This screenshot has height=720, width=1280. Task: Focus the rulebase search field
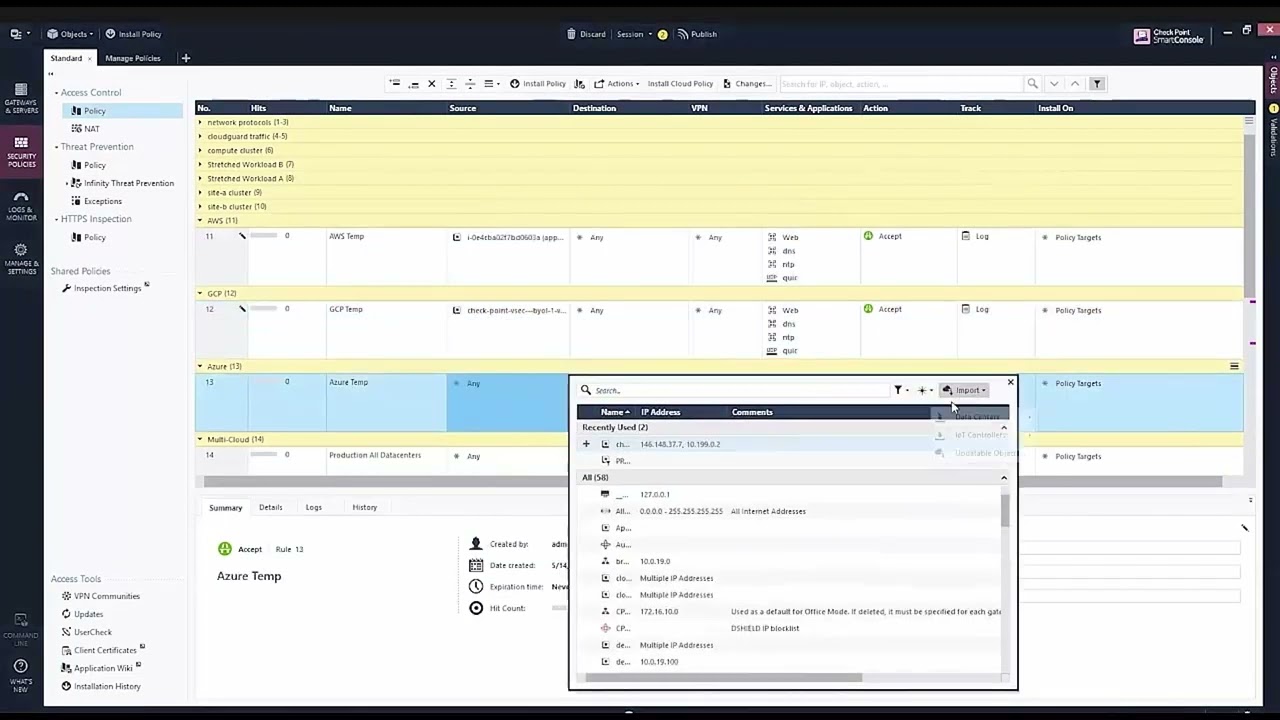click(x=902, y=84)
